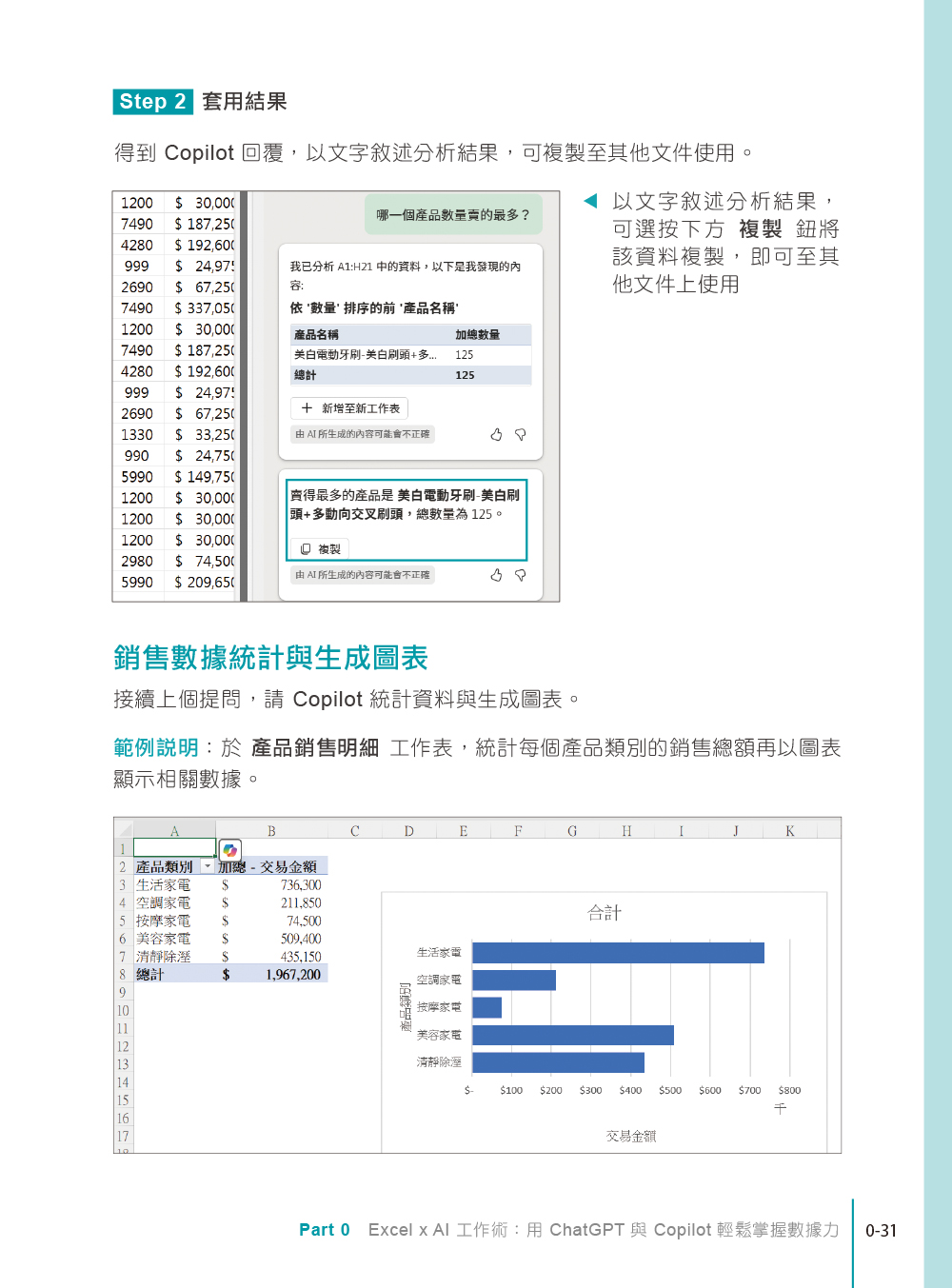Click the $800 axis label in chart
Image resolution: width=952 pixels, height=1288 pixels.
pyautogui.click(x=789, y=1090)
